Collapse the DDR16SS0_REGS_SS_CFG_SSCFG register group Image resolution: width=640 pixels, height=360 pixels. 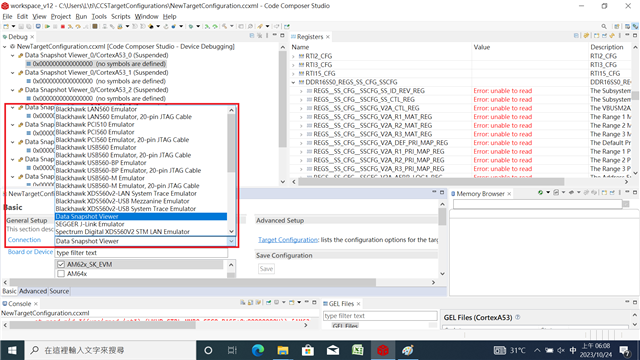point(293,82)
